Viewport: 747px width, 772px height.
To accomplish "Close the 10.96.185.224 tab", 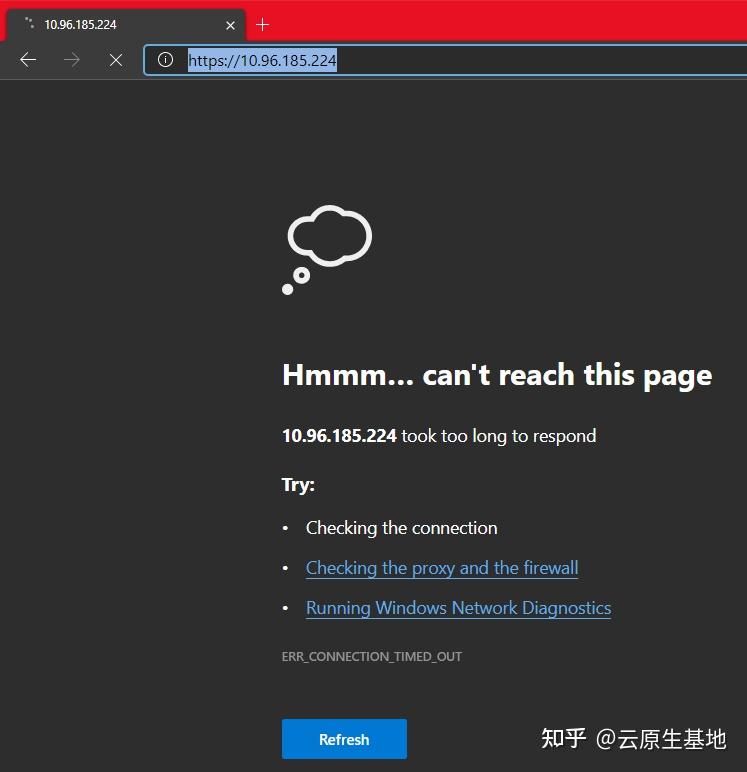I will tap(230, 25).
